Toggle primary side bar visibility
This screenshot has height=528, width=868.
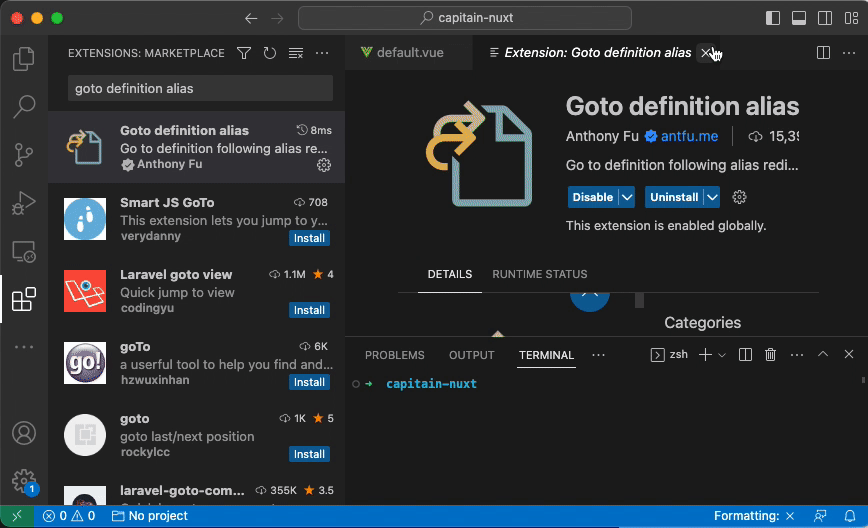coord(773,18)
